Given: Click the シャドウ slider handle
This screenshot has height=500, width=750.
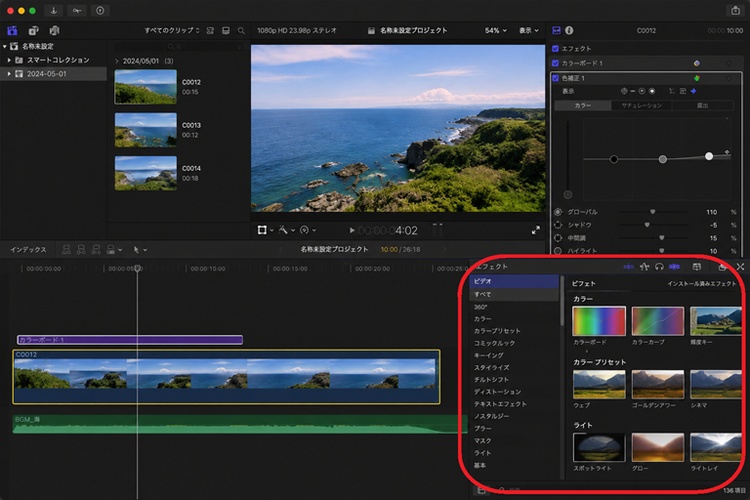Looking at the screenshot, I should pos(647,224).
